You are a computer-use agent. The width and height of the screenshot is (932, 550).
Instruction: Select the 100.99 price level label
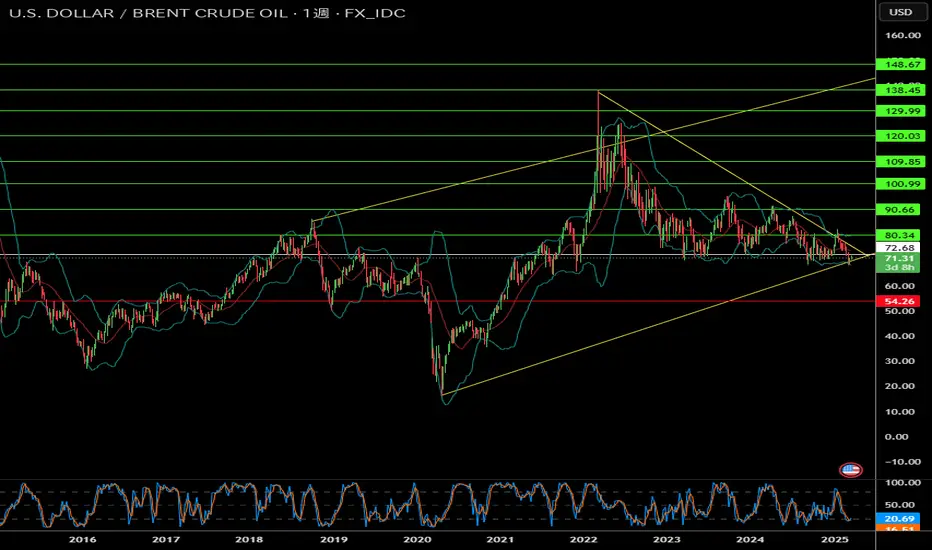pos(900,184)
